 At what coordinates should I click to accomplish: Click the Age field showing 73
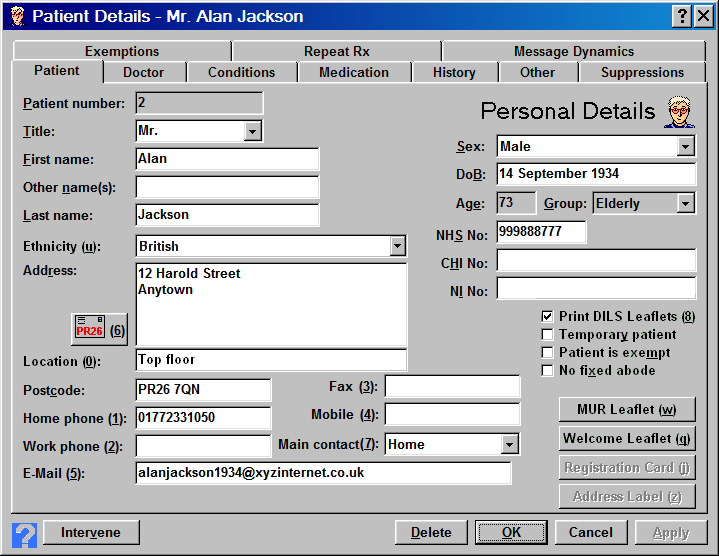tap(516, 203)
